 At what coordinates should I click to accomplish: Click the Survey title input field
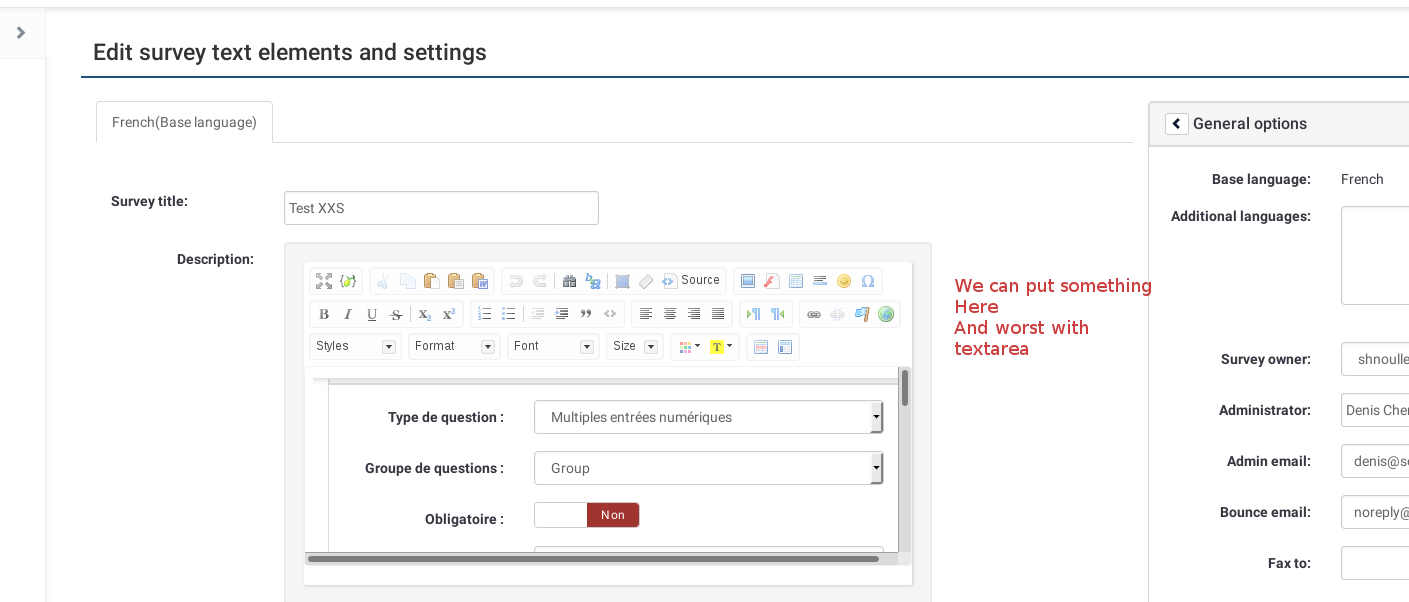point(441,208)
